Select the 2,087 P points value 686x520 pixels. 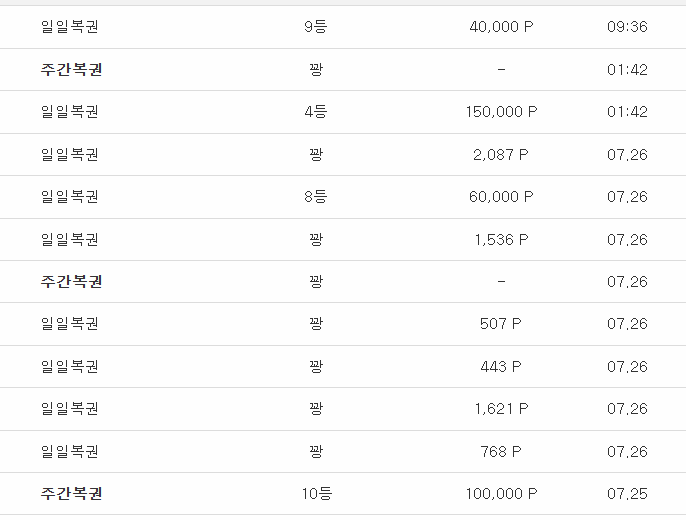[501, 154]
